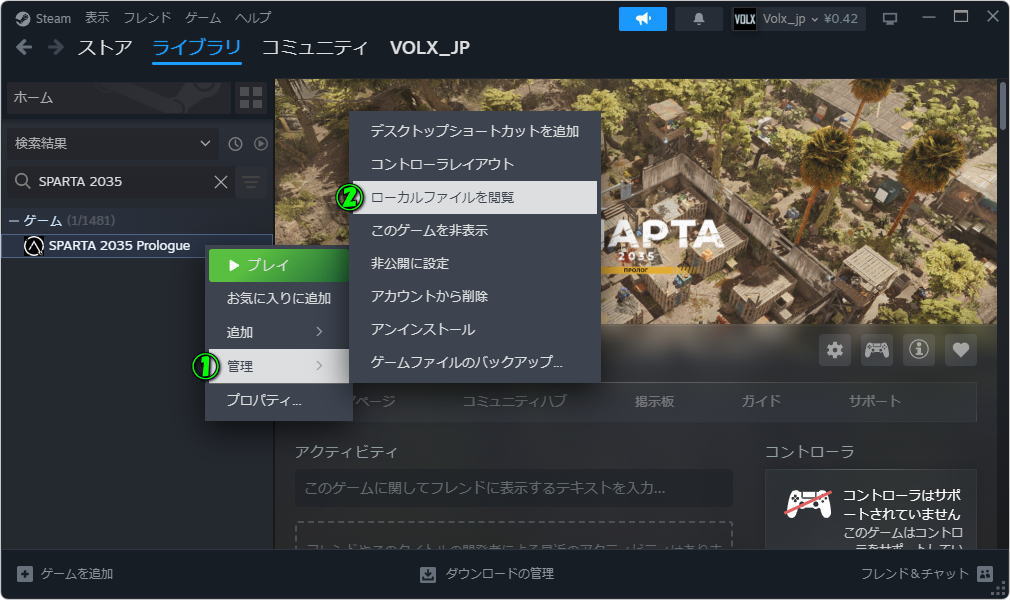The image size is (1010, 600).
Task: Open フレンド&チャット icon at bottom right
Action: pos(985,574)
